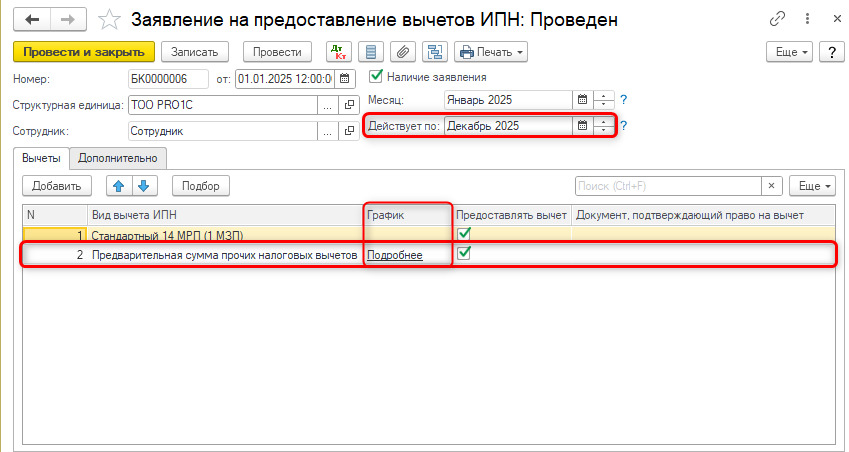Open Сотрудник record with open icon
849x452 pixels.
click(349, 131)
